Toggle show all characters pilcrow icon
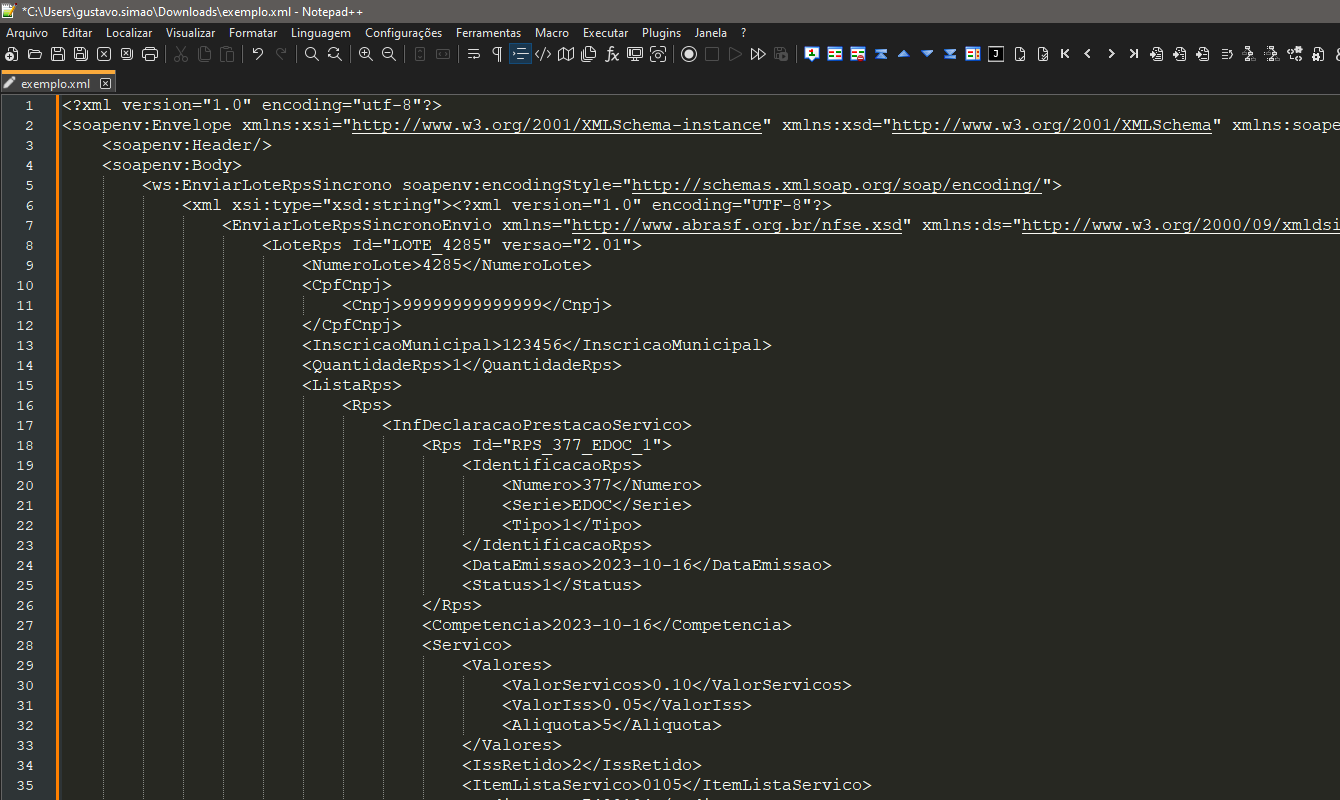This screenshot has width=1340, height=800. coord(497,54)
